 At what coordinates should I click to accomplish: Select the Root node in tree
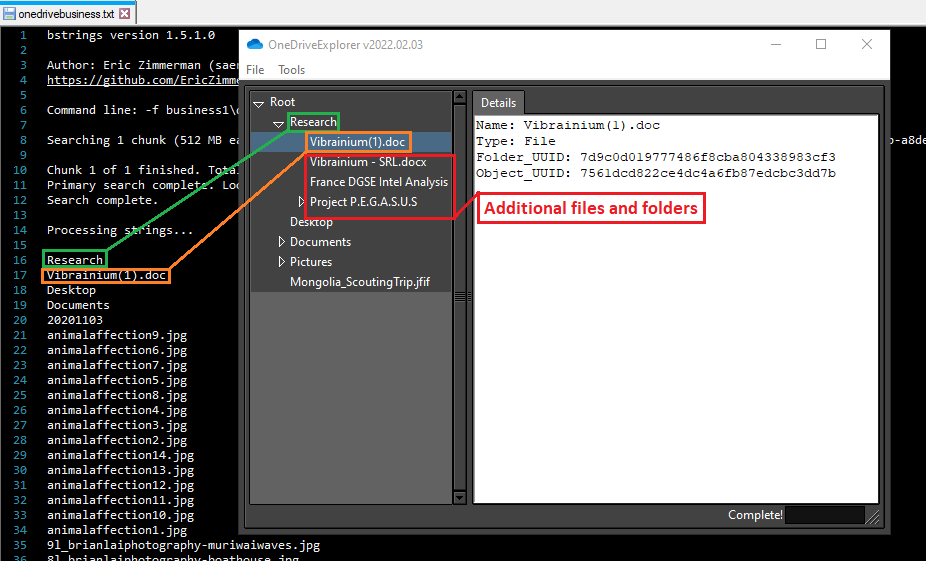[x=282, y=102]
